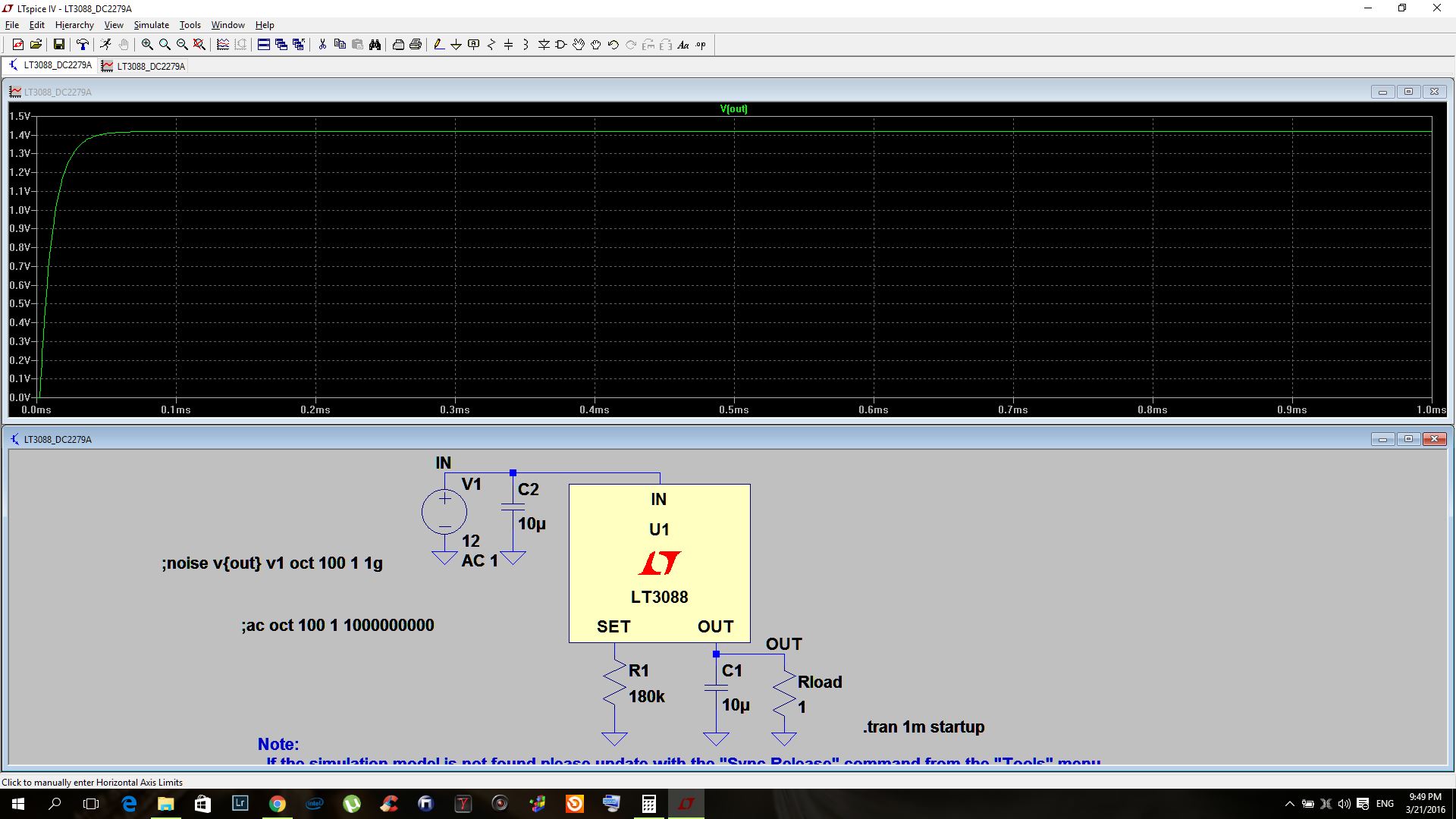This screenshot has width=1456, height=819.
Task: Click the '.tran 1m startup' directive
Action: (x=924, y=726)
